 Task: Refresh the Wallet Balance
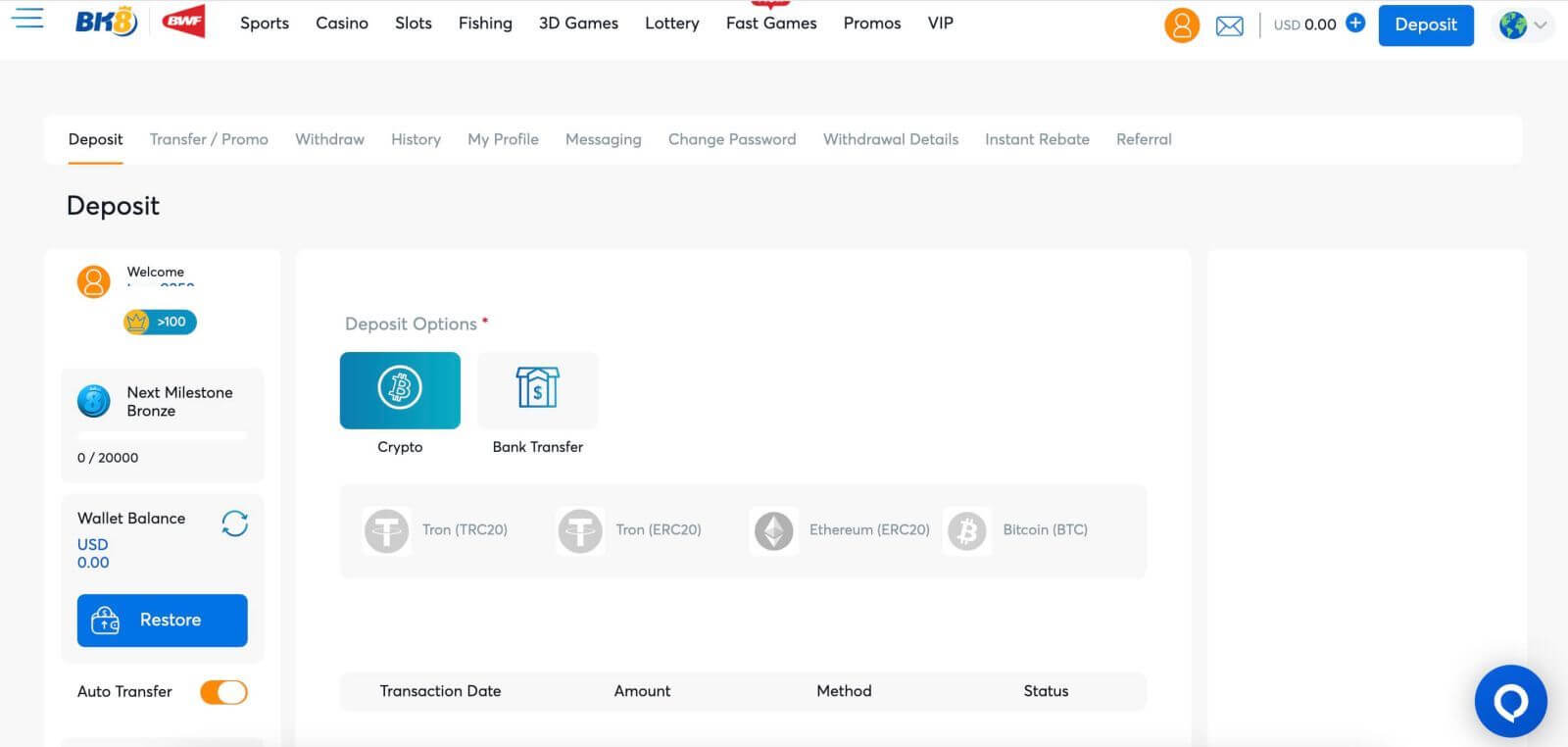pos(234,523)
